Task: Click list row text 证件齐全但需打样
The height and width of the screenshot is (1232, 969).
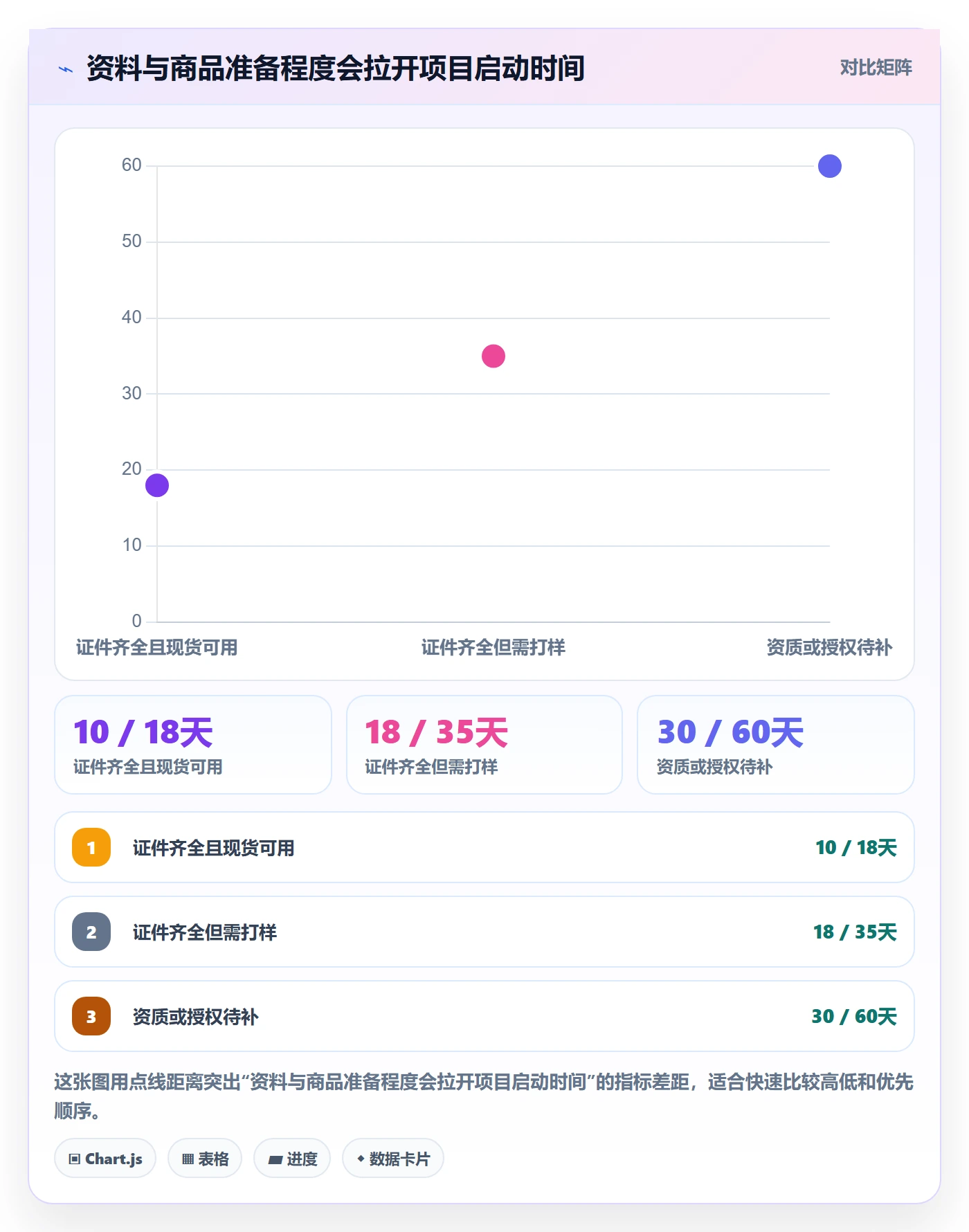Action: (x=205, y=932)
